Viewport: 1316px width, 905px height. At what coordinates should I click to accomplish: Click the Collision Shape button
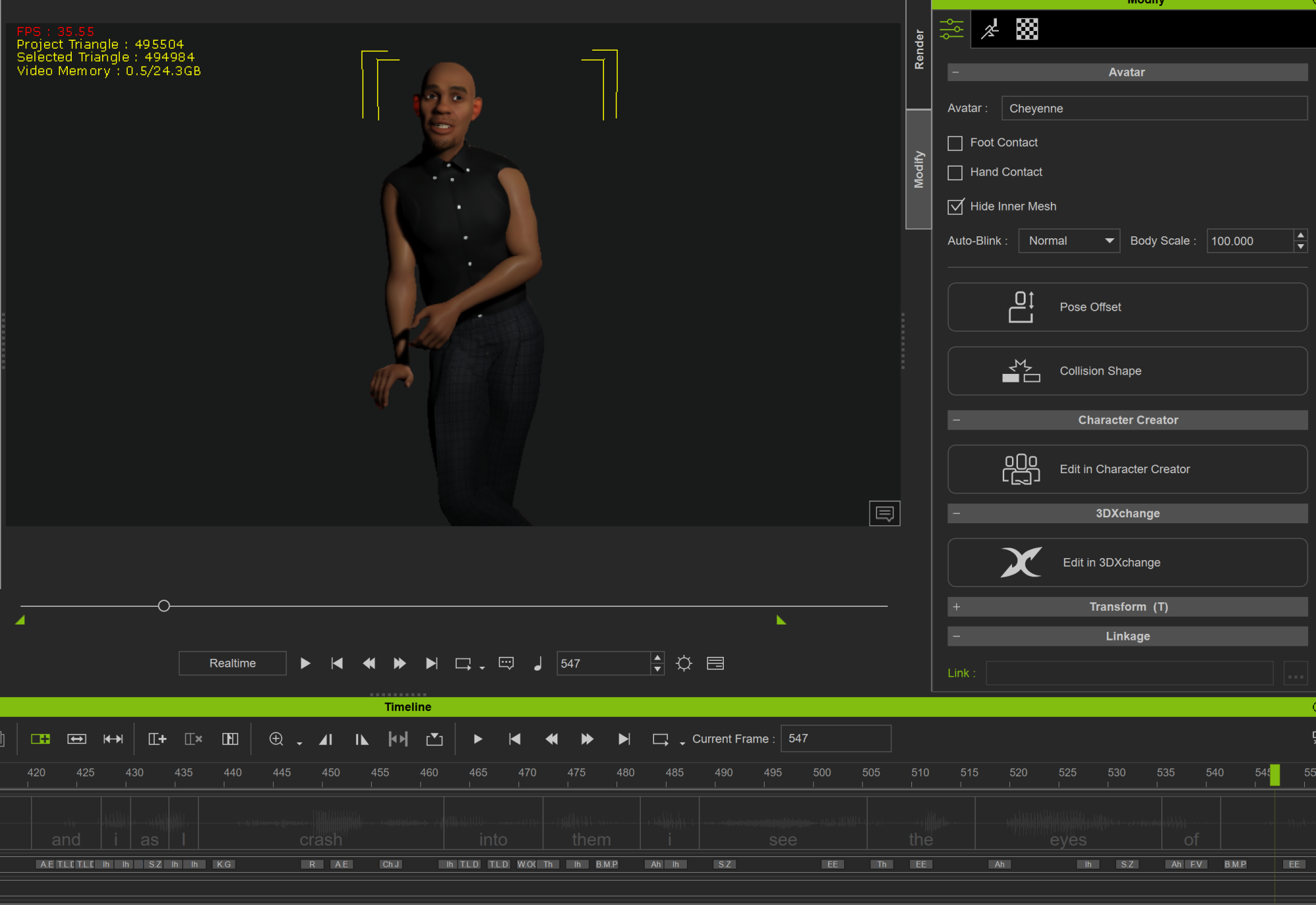click(x=1127, y=371)
